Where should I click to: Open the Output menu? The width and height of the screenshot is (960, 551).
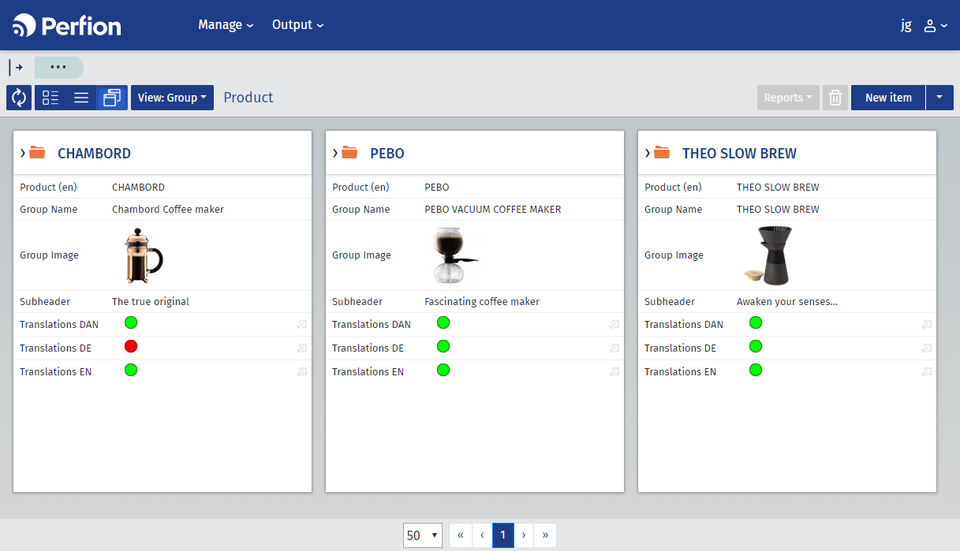[x=298, y=25]
